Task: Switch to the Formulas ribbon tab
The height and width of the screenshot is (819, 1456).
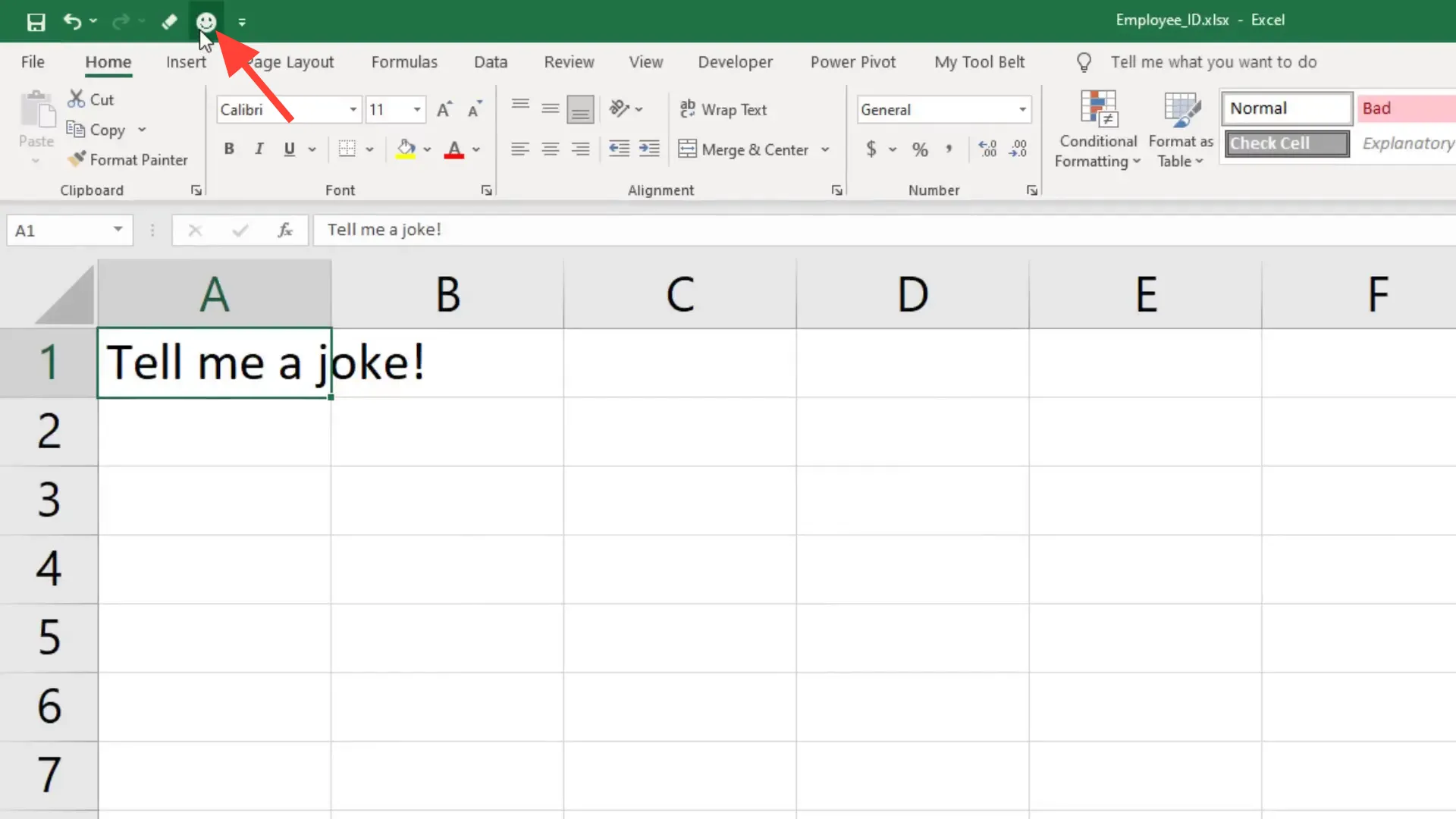Action: [404, 62]
